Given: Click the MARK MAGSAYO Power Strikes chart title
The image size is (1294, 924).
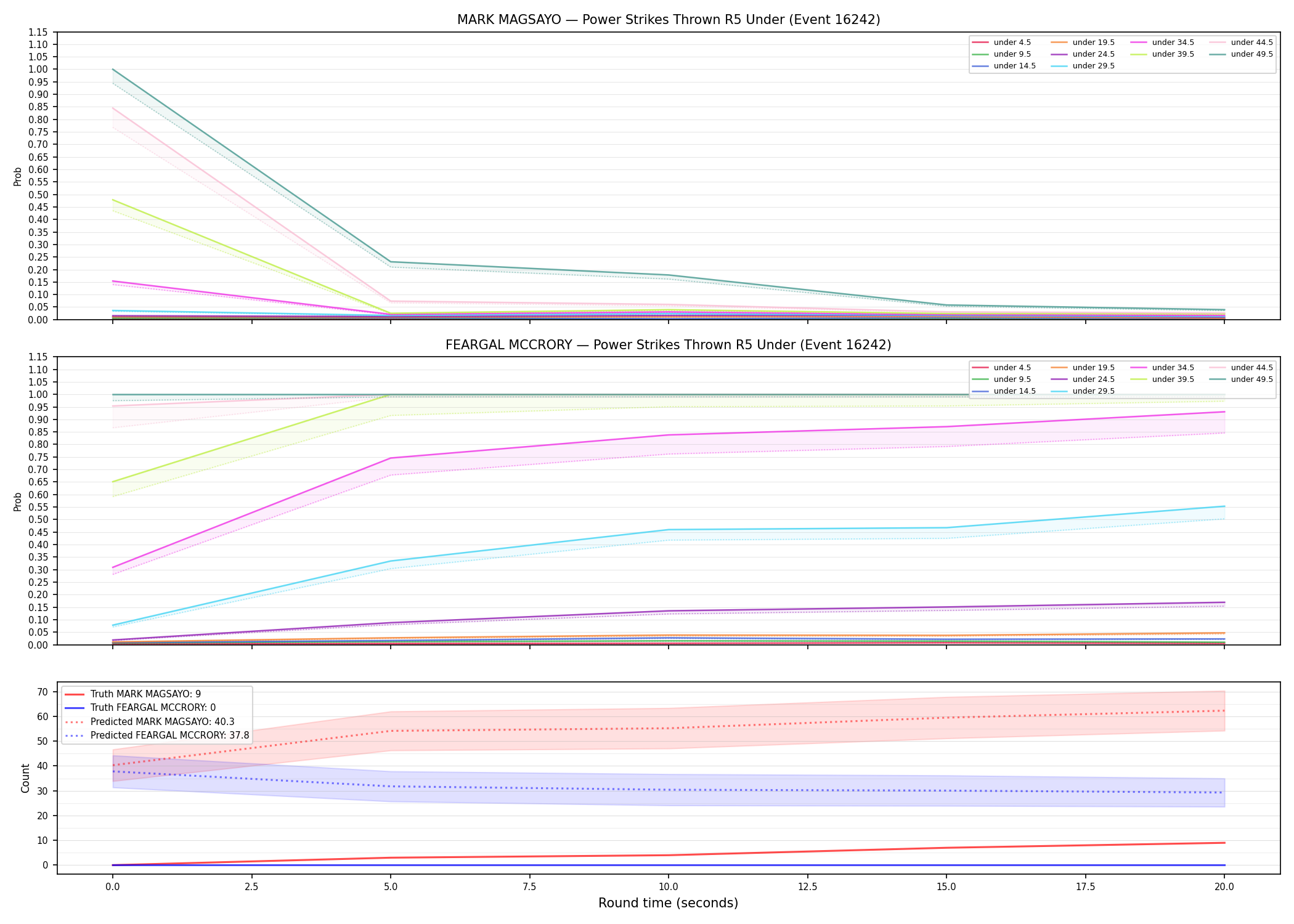Looking at the screenshot, I should click(x=669, y=20).
